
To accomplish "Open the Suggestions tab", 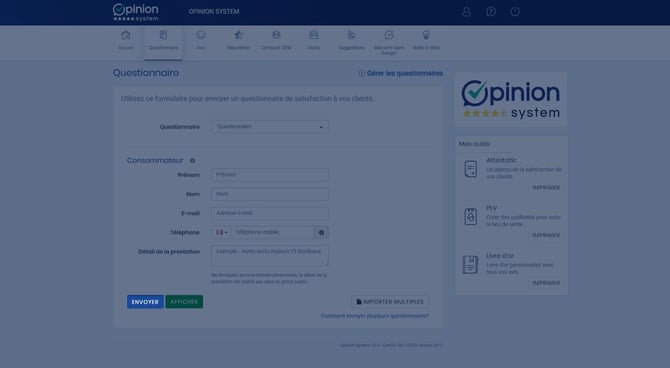I will pos(351,41).
